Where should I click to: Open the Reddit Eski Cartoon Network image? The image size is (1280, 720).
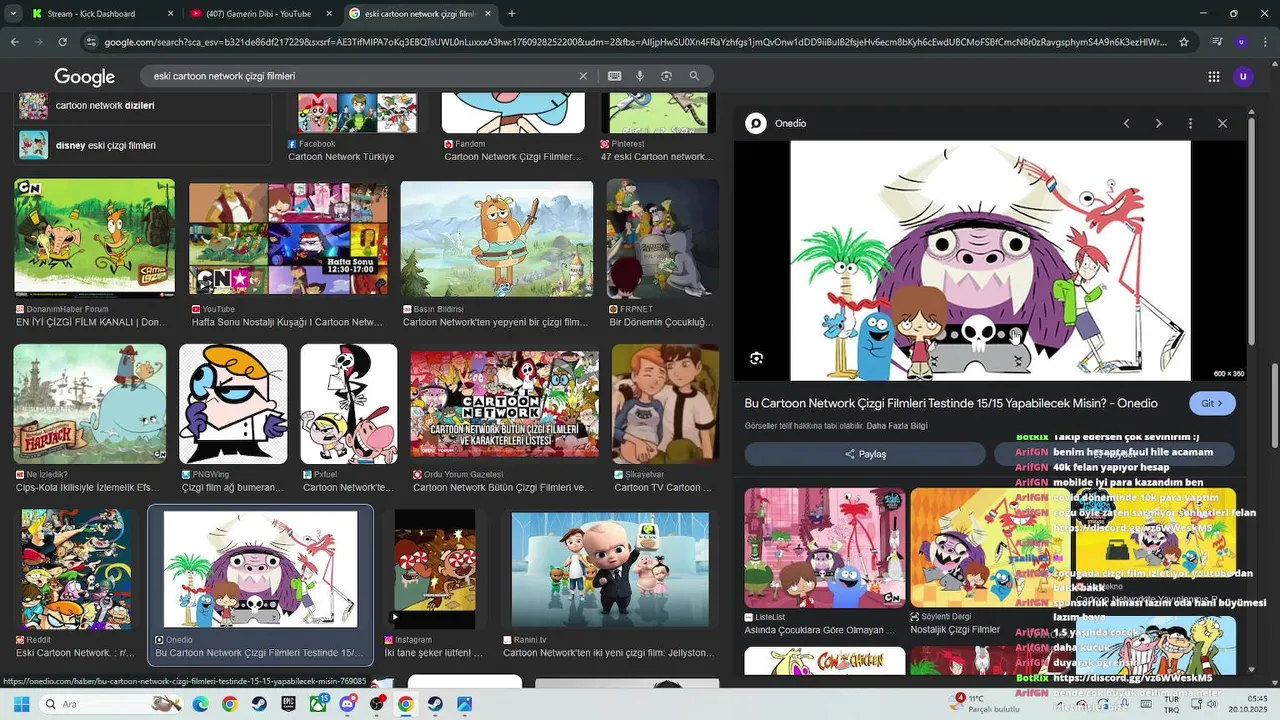[76, 569]
